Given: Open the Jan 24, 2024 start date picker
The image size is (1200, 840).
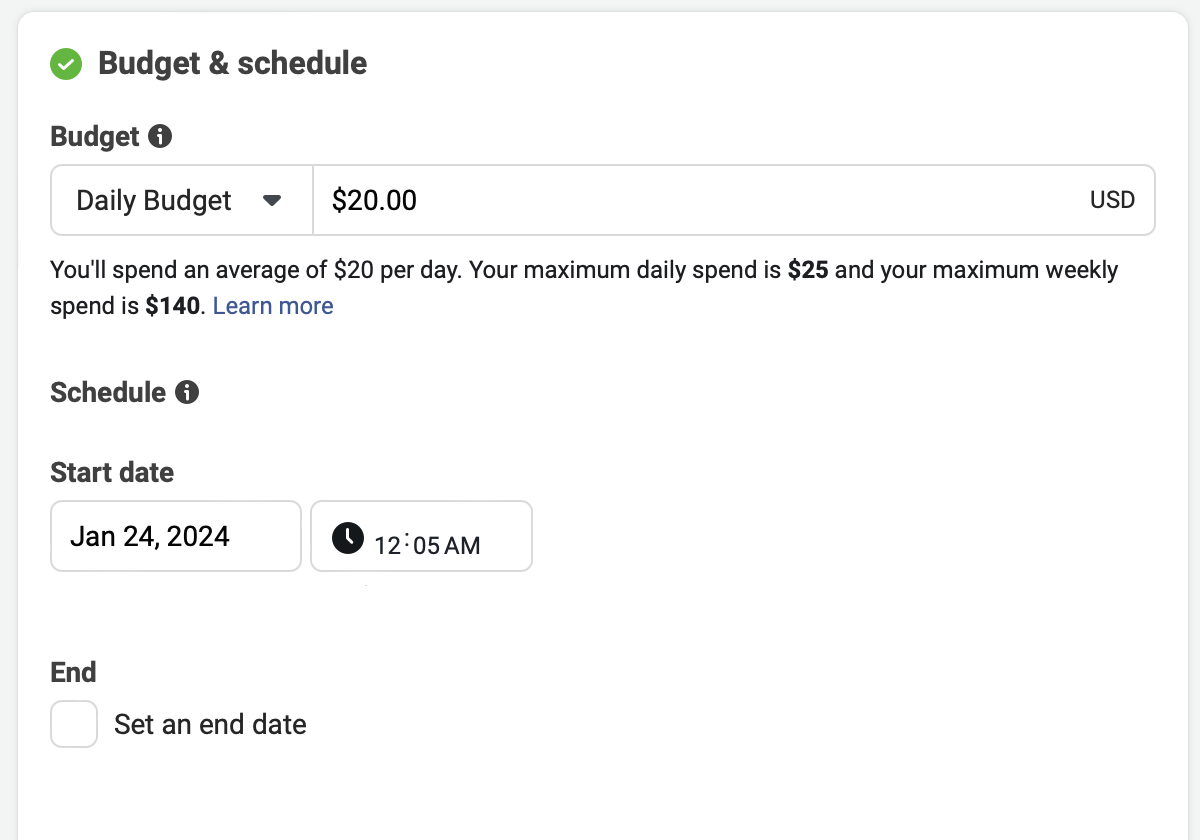Looking at the screenshot, I should 176,536.
